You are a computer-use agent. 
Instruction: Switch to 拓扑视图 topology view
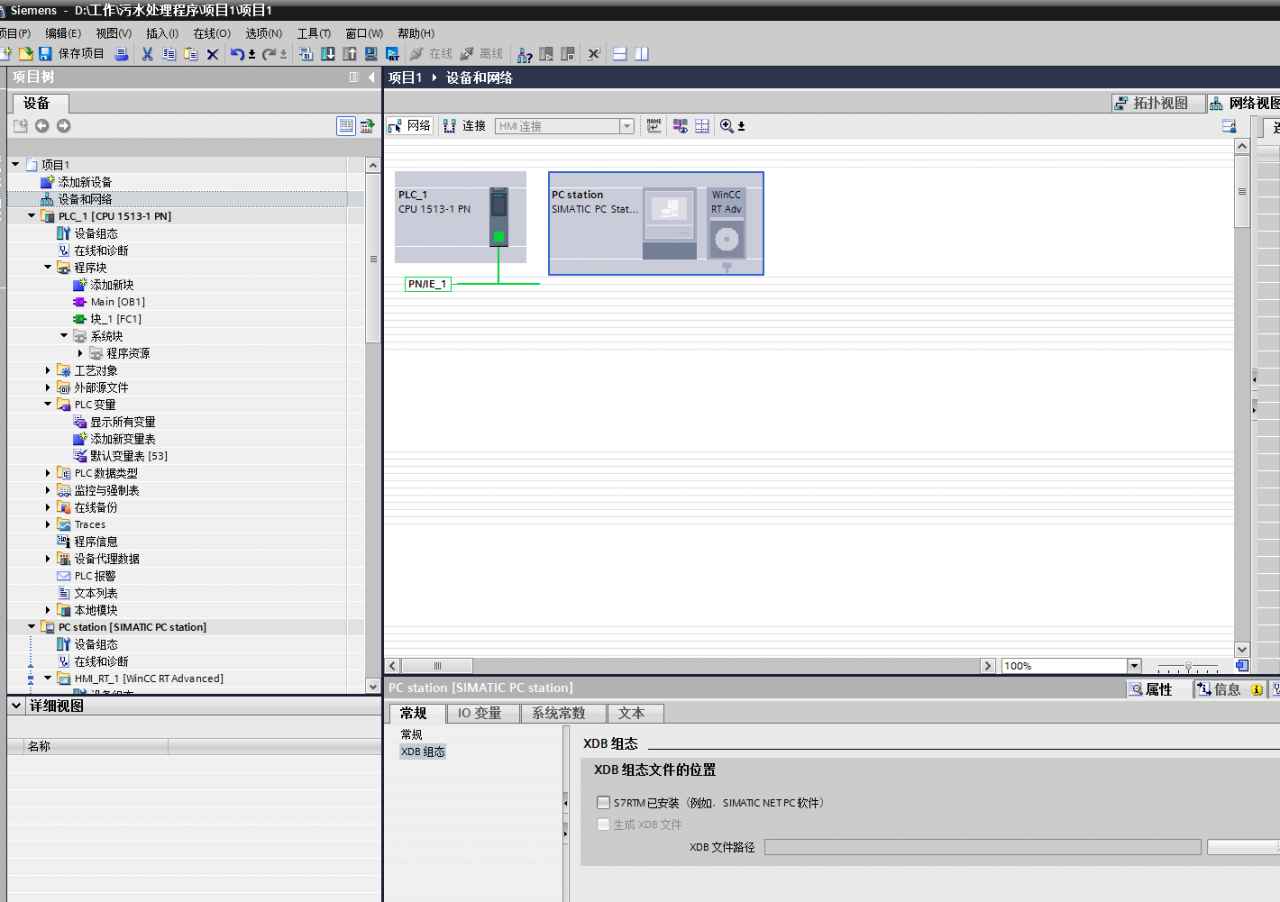coord(1152,103)
